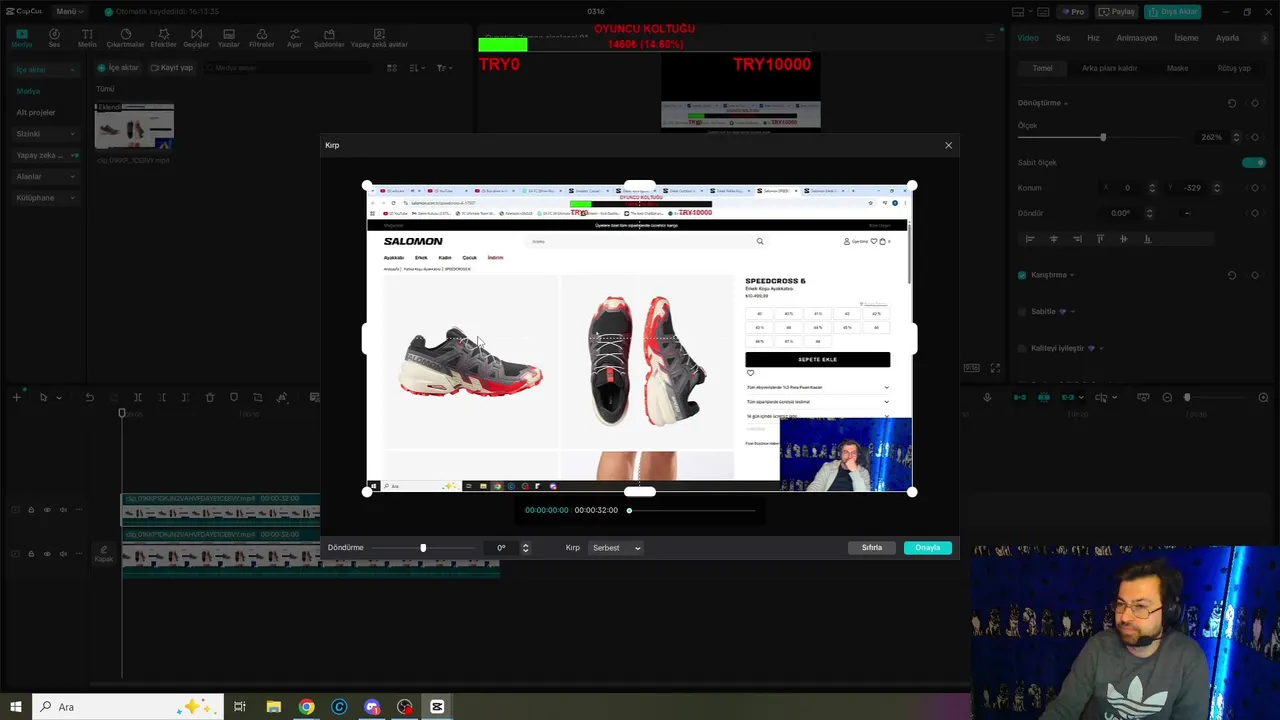Open the Yazılar captions tab
Screen dimensions: 1280x720
point(229,38)
